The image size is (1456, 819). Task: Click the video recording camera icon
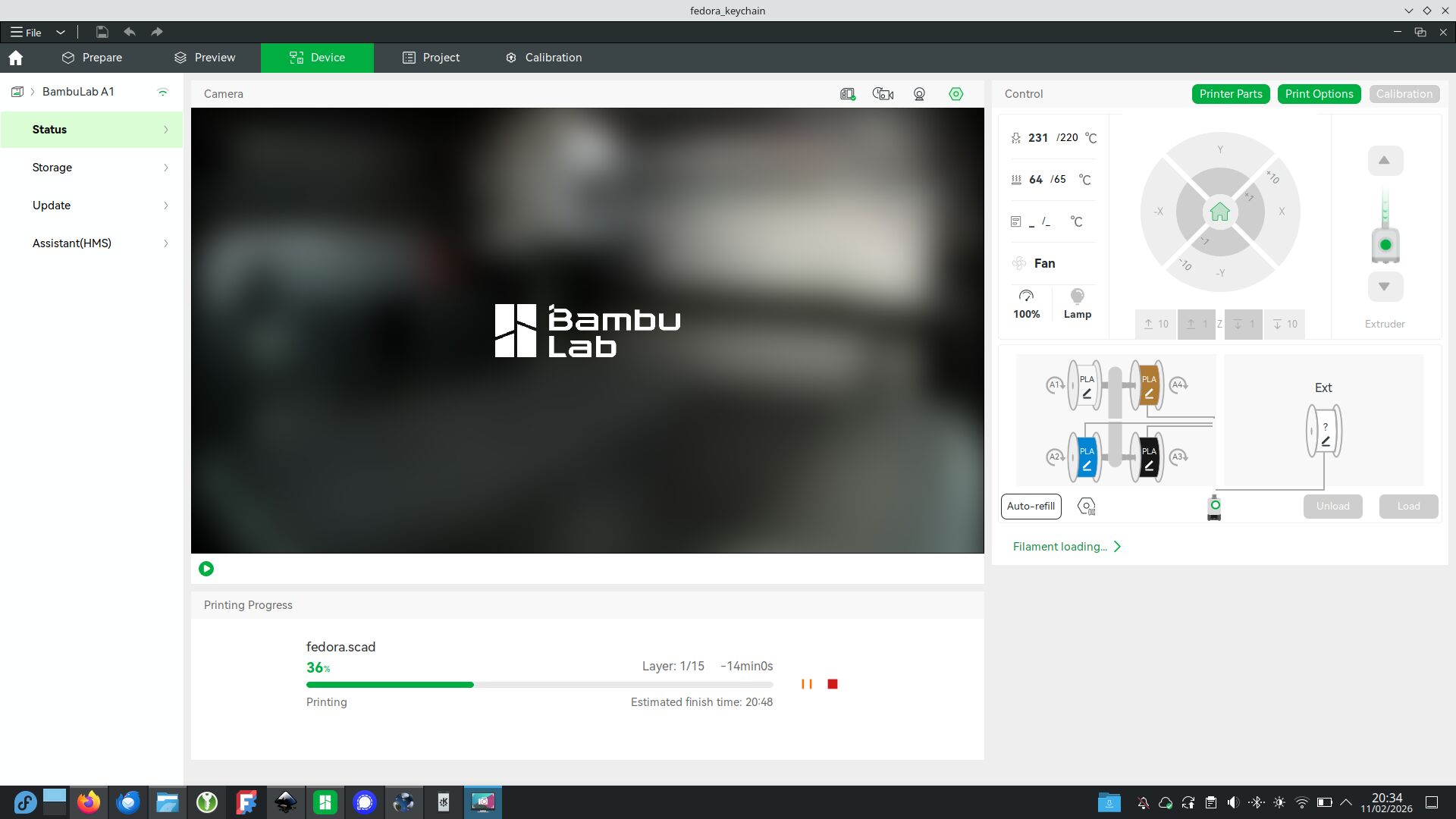(x=883, y=94)
